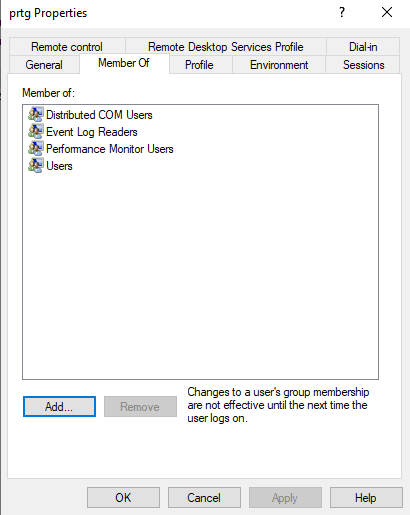Screen dimensions: 410x515
Task: Switch to the Dial-in tab
Action: [x=363, y=47]
